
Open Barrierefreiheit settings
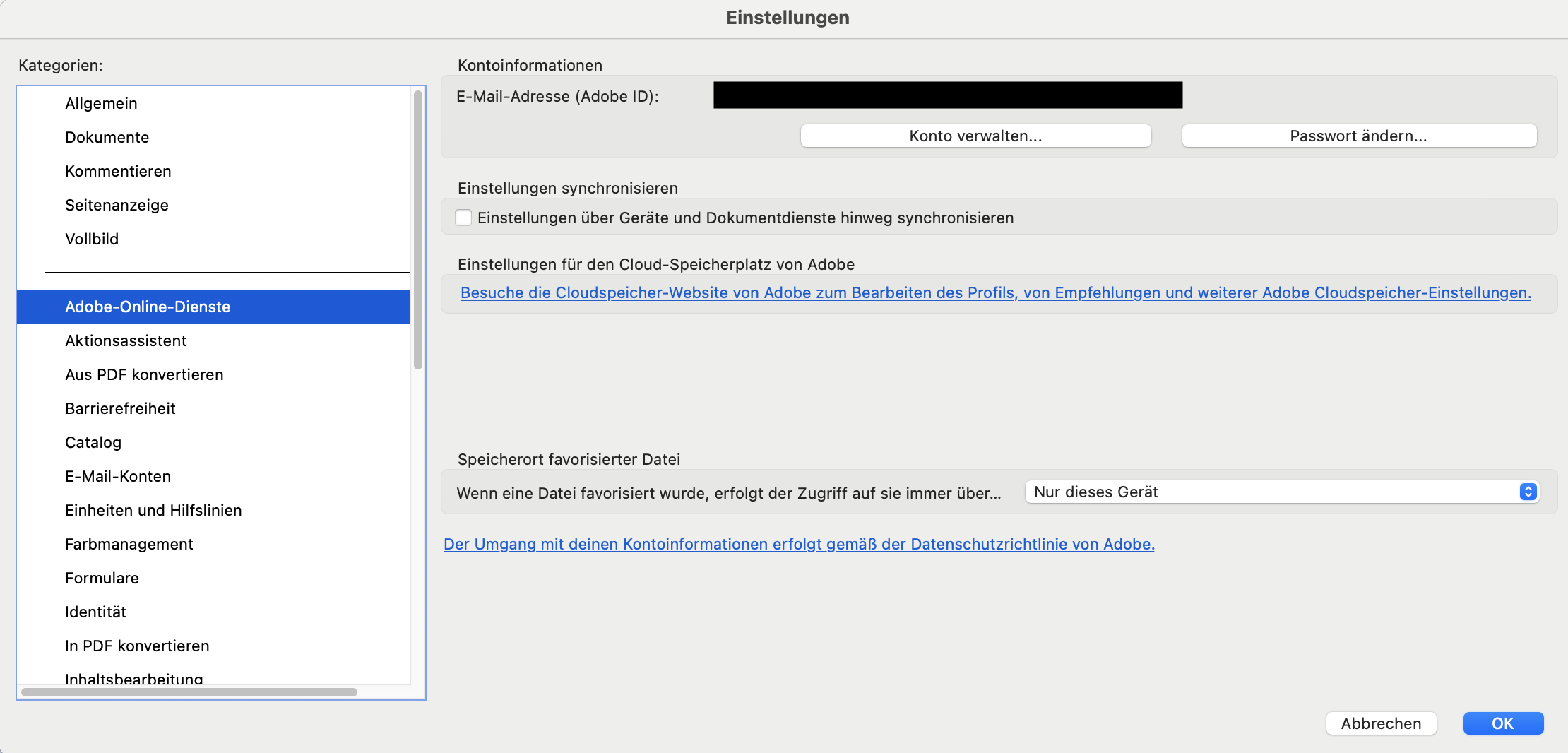(x=213, y=408)
